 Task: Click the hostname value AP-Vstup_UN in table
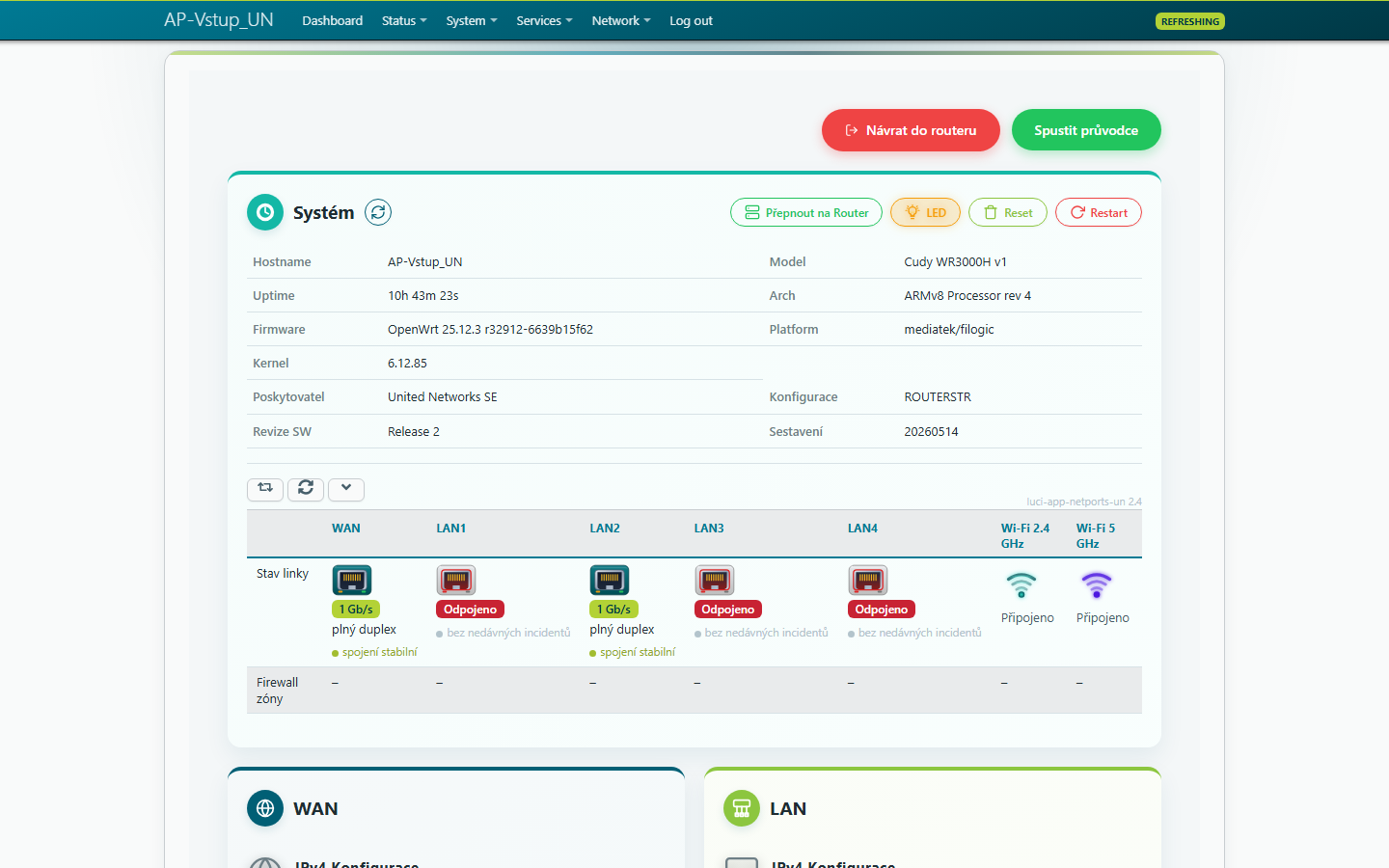pyautogui.click(x=425, y=261)
